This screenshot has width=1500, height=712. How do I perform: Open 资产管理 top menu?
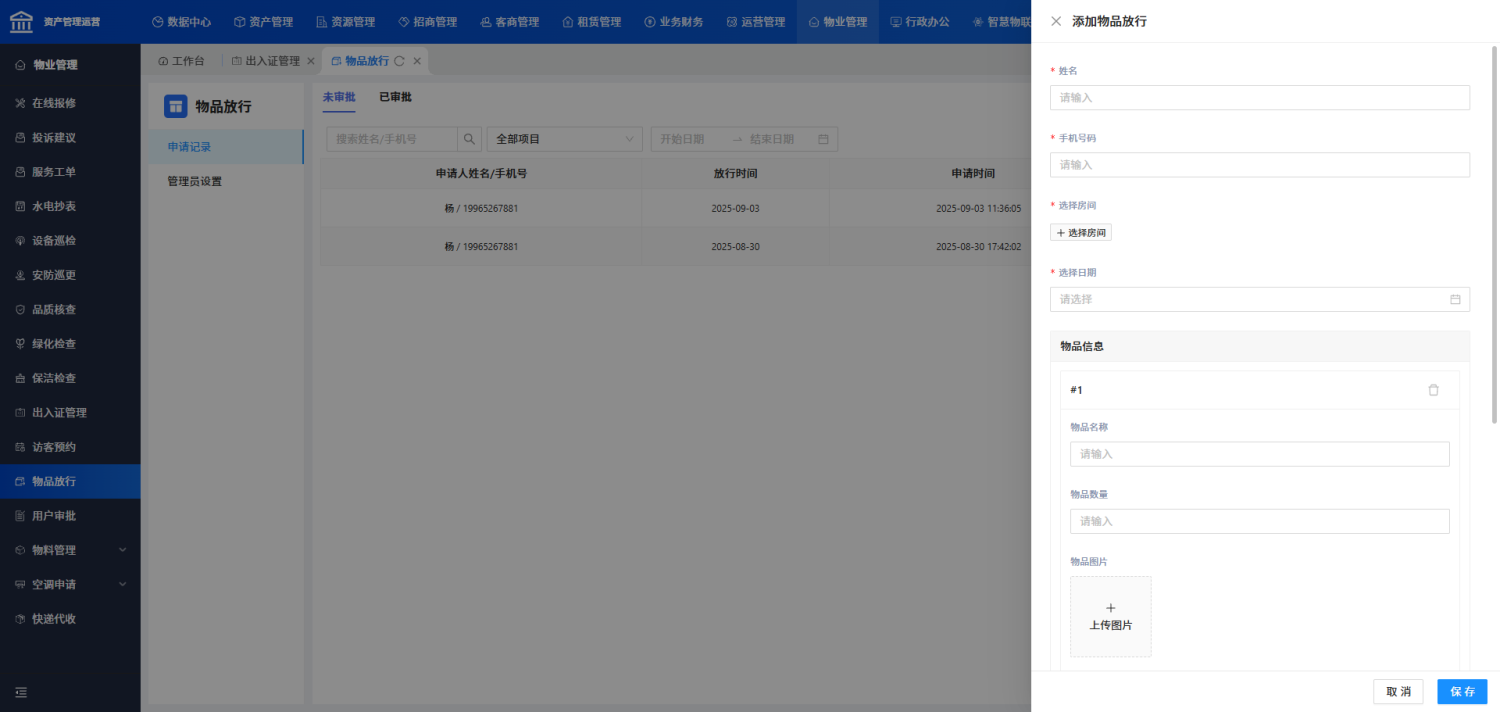[263, 21]
